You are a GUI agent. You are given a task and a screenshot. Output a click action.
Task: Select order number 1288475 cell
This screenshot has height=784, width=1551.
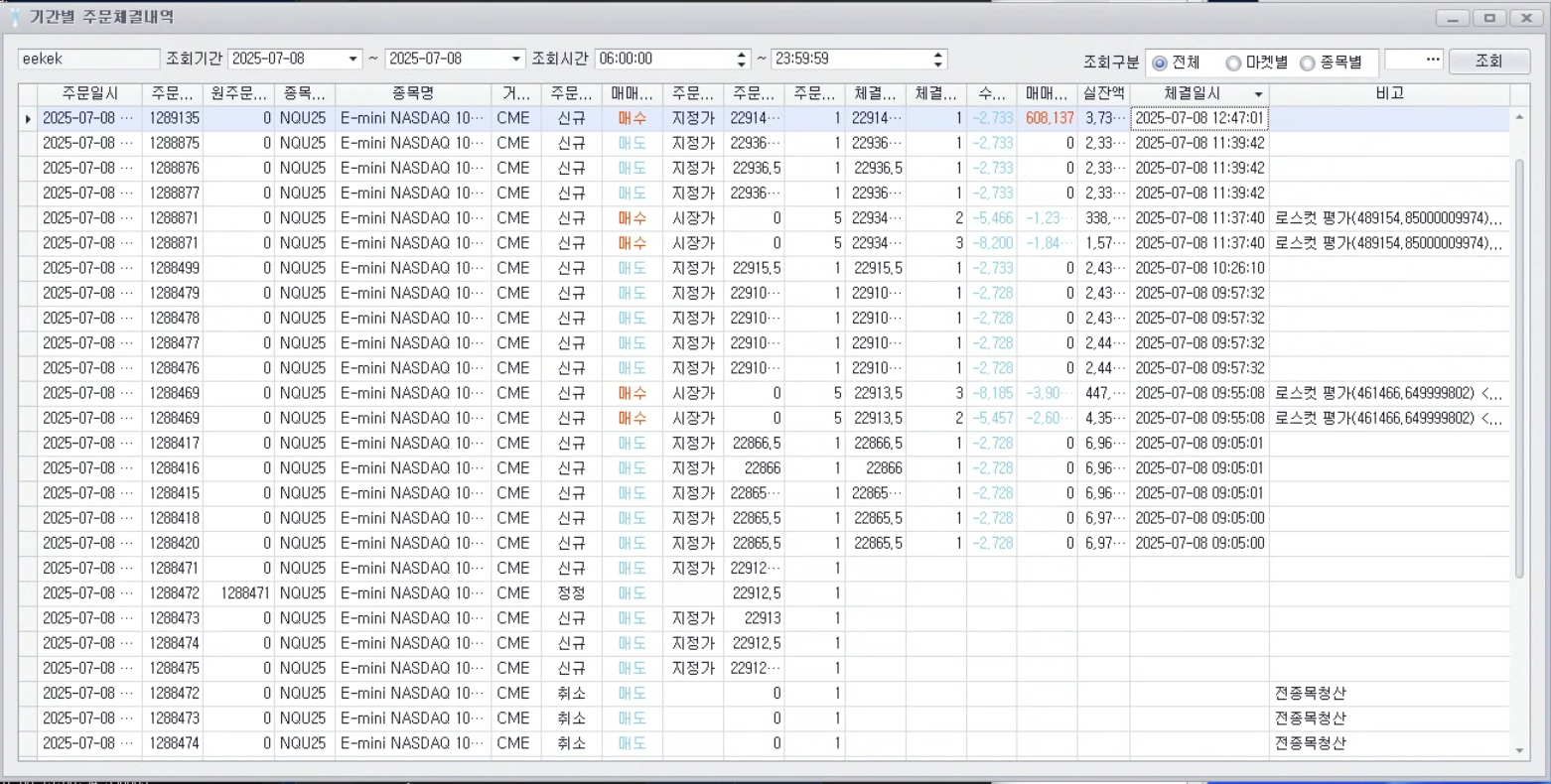pos(173,668)
